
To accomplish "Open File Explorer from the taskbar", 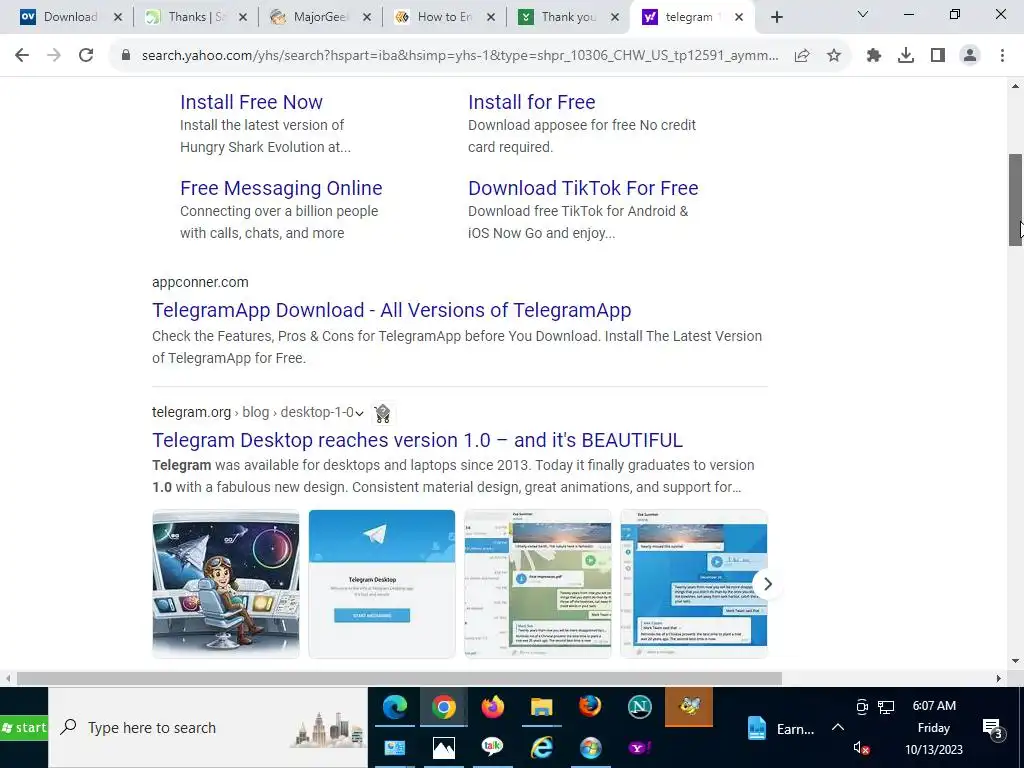I will [x=541, y=707].
